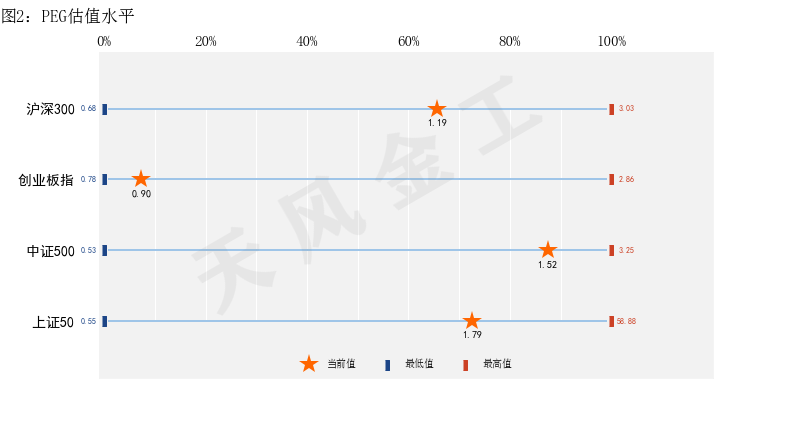Select the 创业板指 row label
This screenshot has height=432, width=792.
click(x=46, y=180)
